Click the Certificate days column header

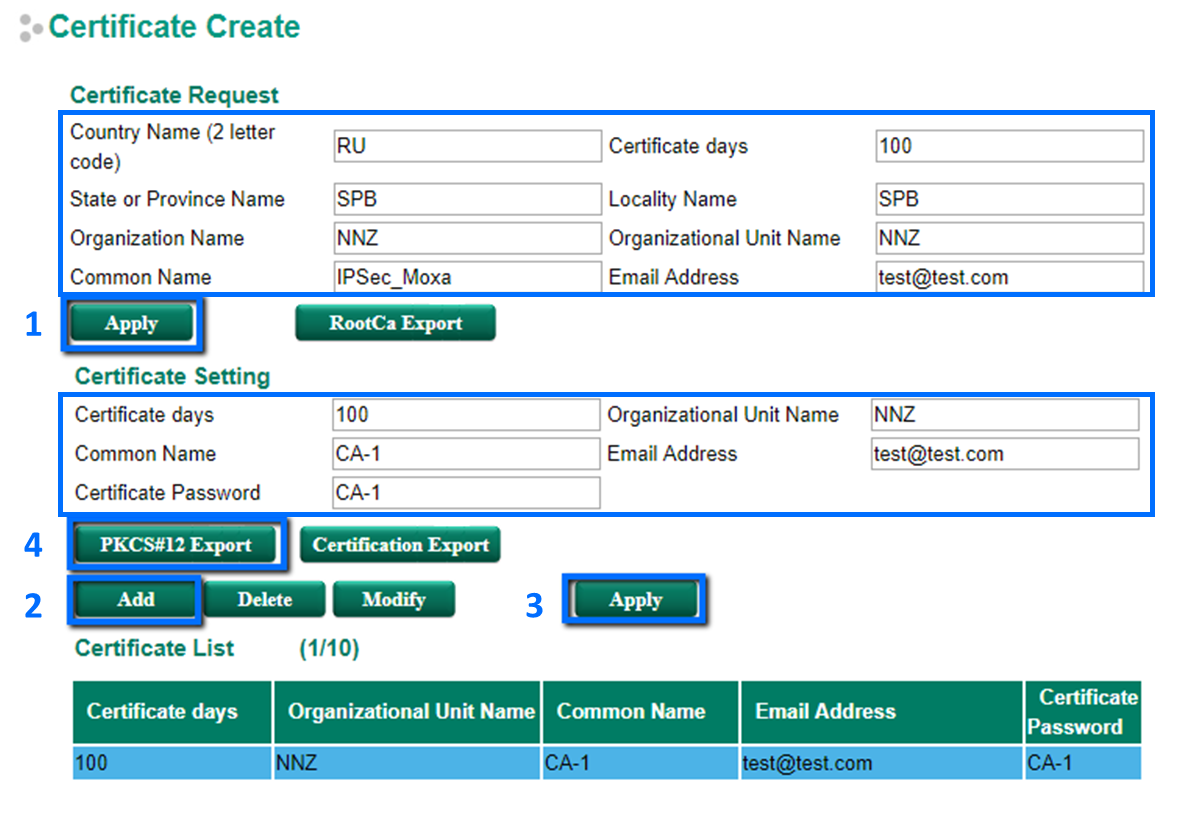click(162, 712)
